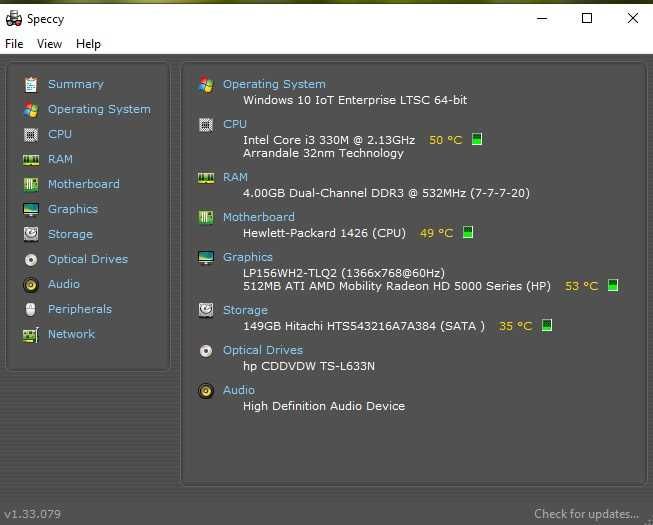Select Summary in the sidebar
The width and height of the screenshot is (653, 525).
coord(76,85)
